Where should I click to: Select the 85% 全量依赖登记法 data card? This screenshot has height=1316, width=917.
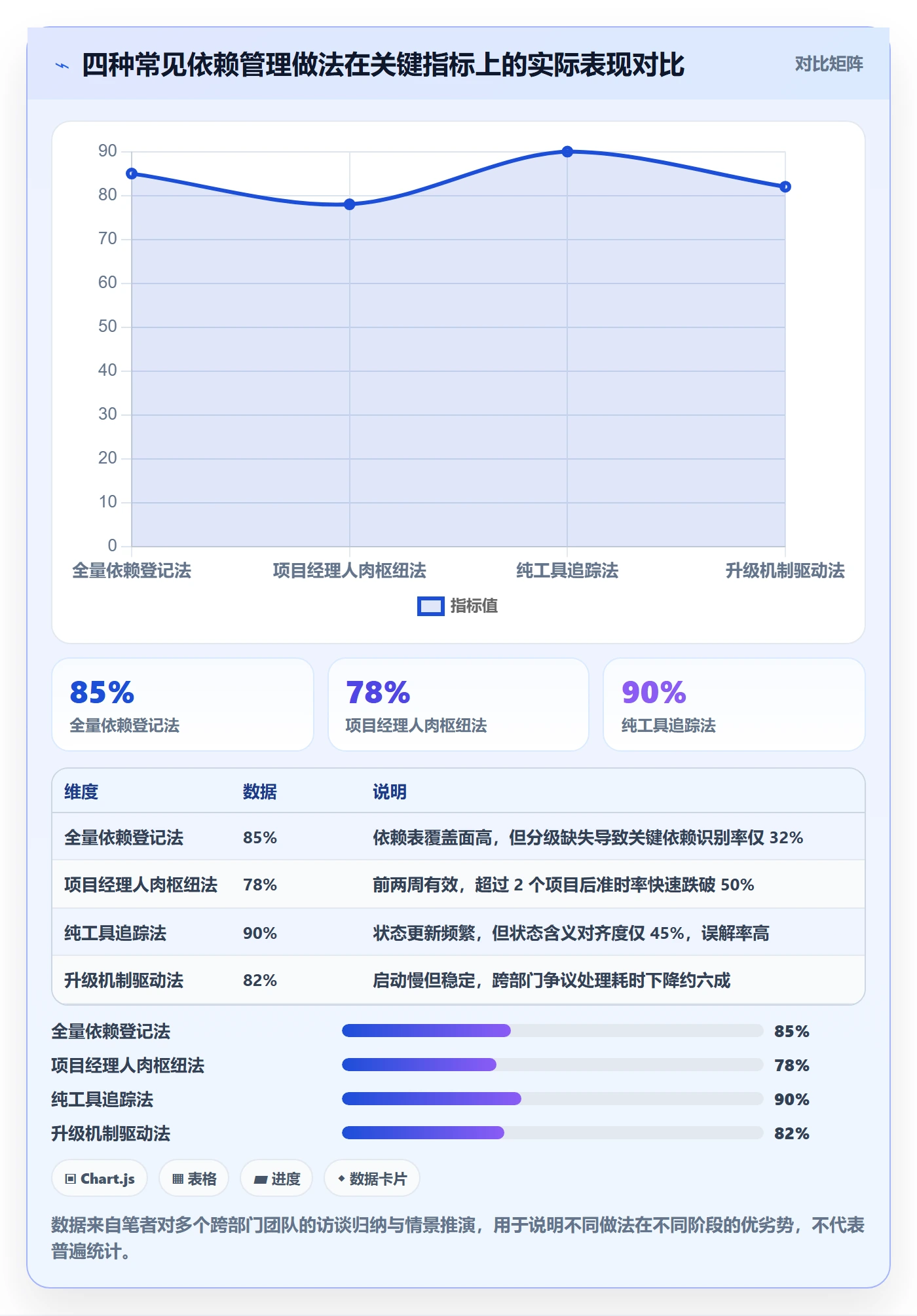[x=183, y=704]
